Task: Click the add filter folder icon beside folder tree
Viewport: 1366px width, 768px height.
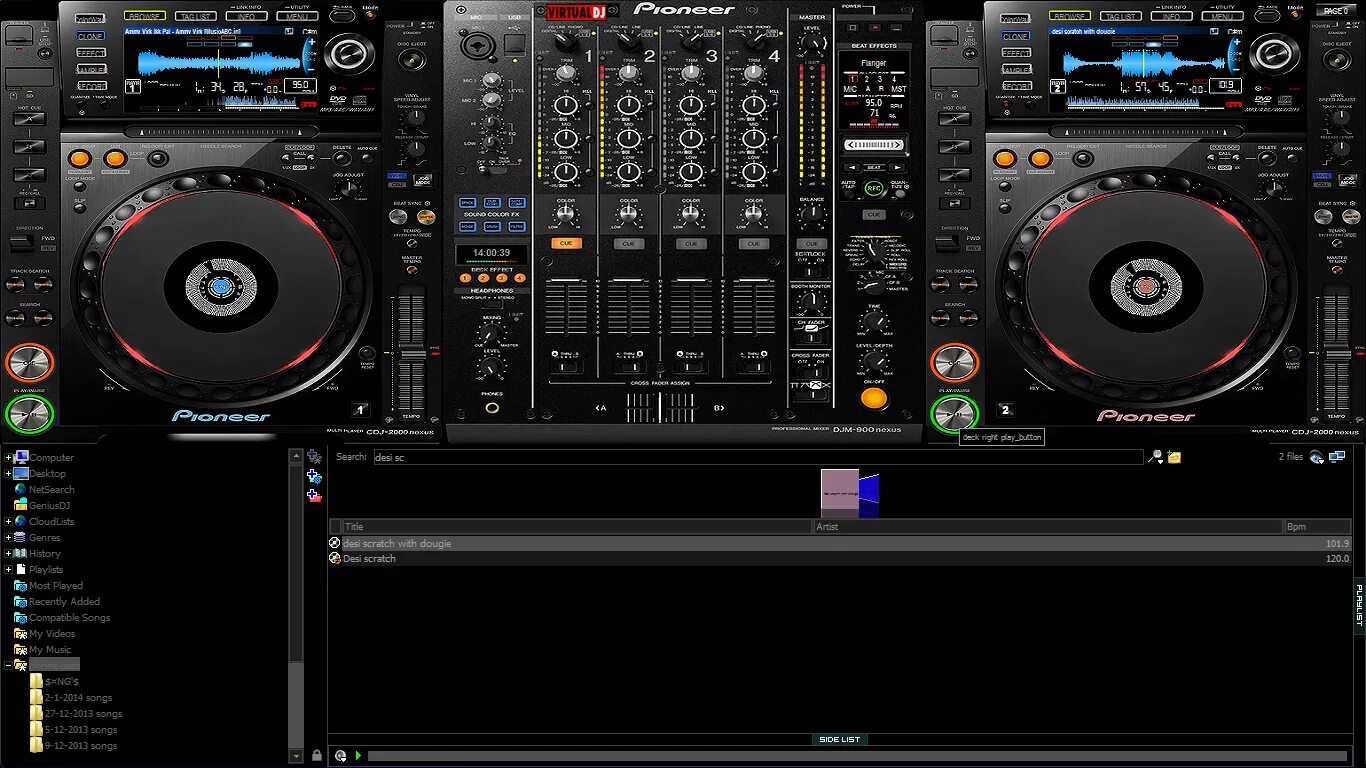Action: coord(314,476)
